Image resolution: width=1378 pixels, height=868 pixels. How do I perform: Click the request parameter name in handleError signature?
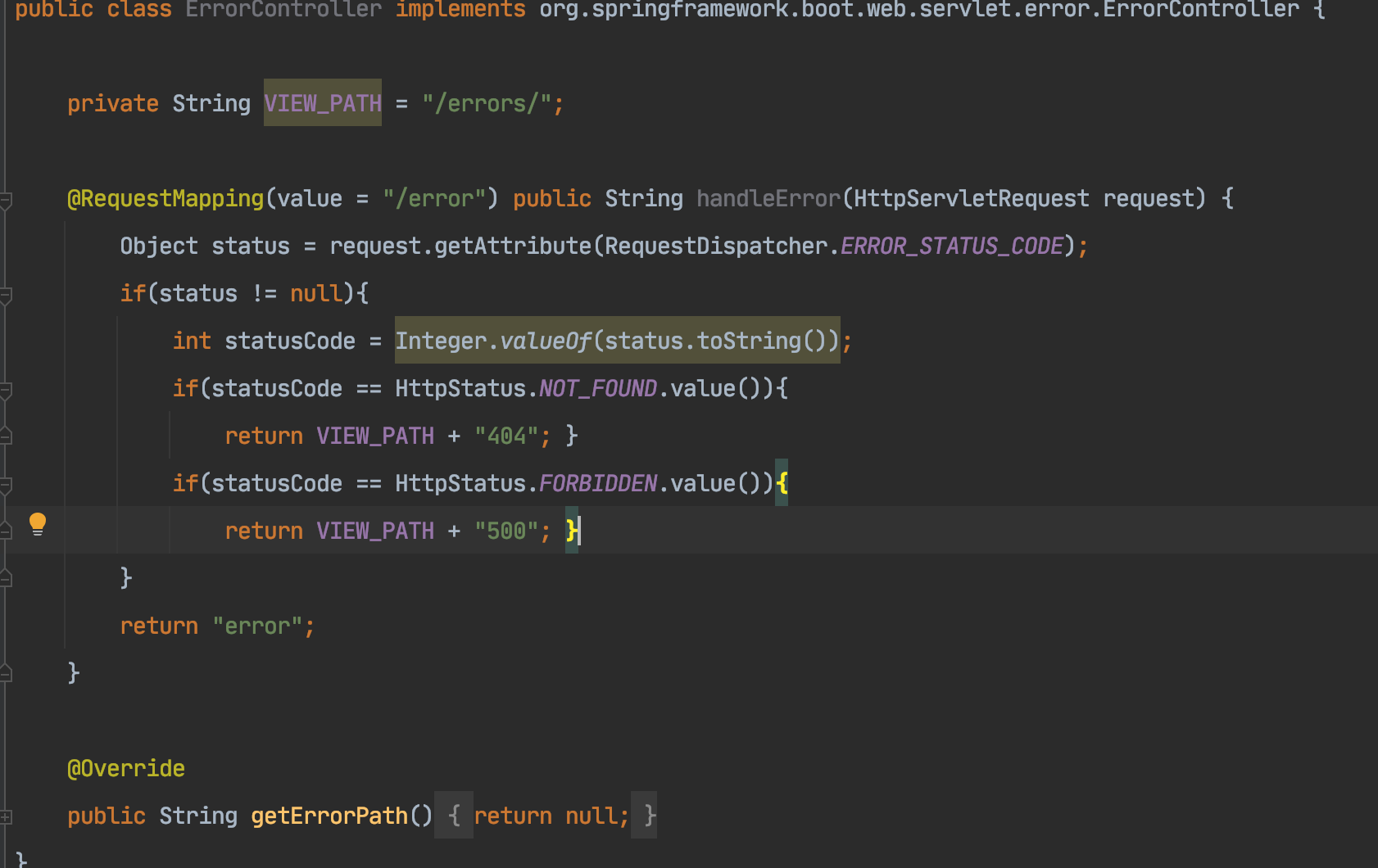[1149, 198]
